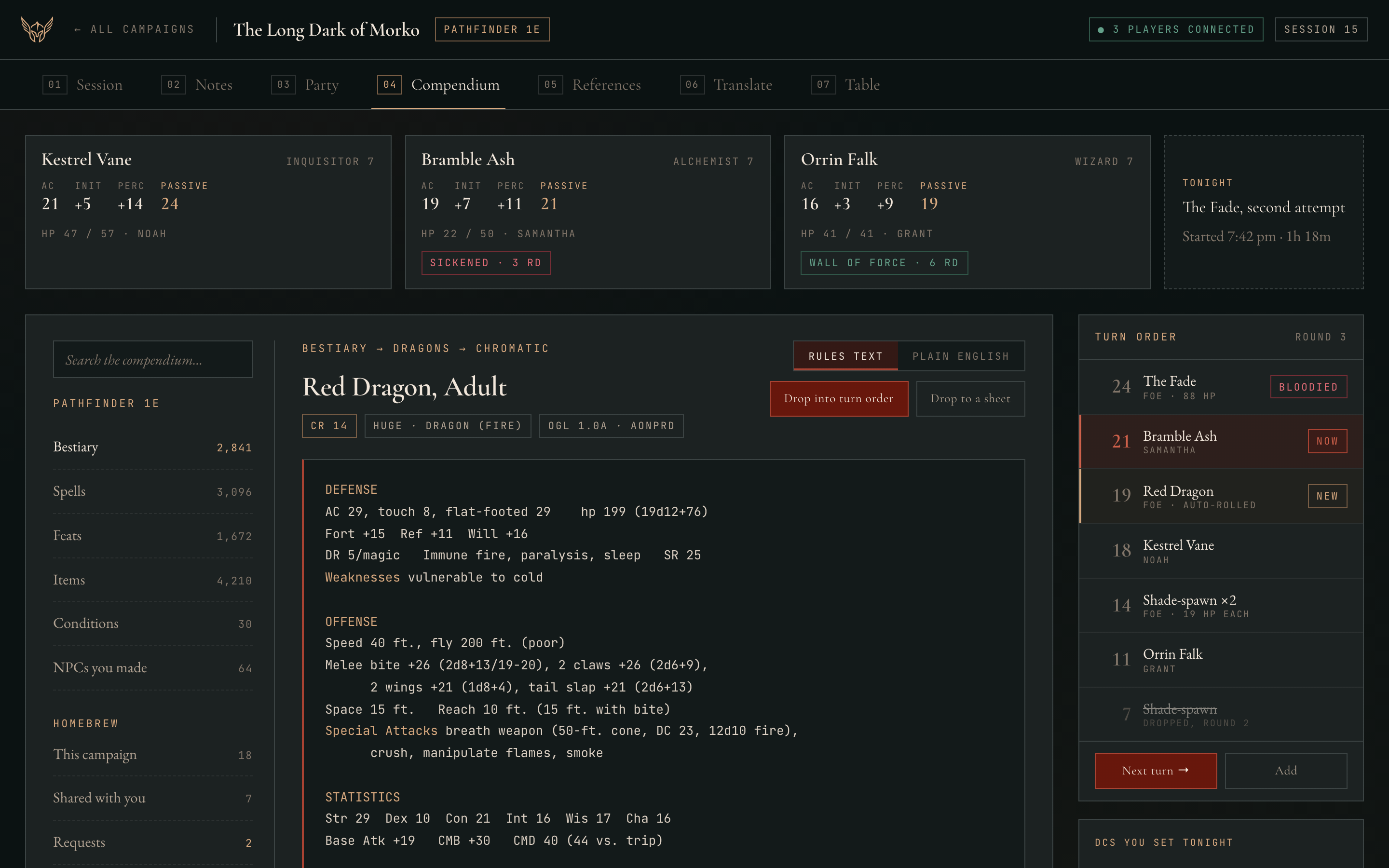Viewport: 1389px width, 868px height.
Task: Open the References tab
Action: (x=589, y=85)
